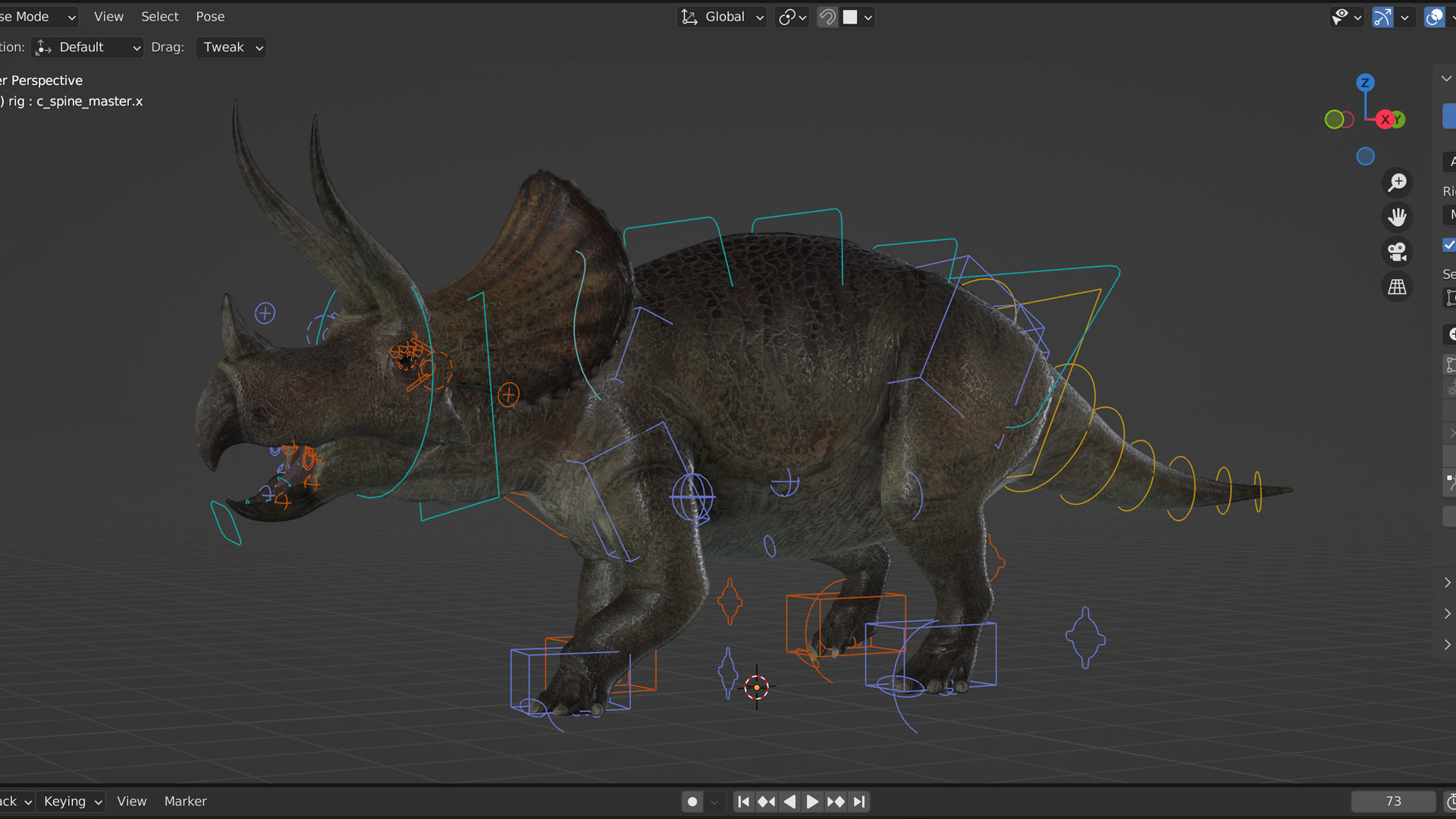Image resolution: width=1456 pixels, height=819 pixels.
Task: Open the Pose menu
Action: point(210,17)
